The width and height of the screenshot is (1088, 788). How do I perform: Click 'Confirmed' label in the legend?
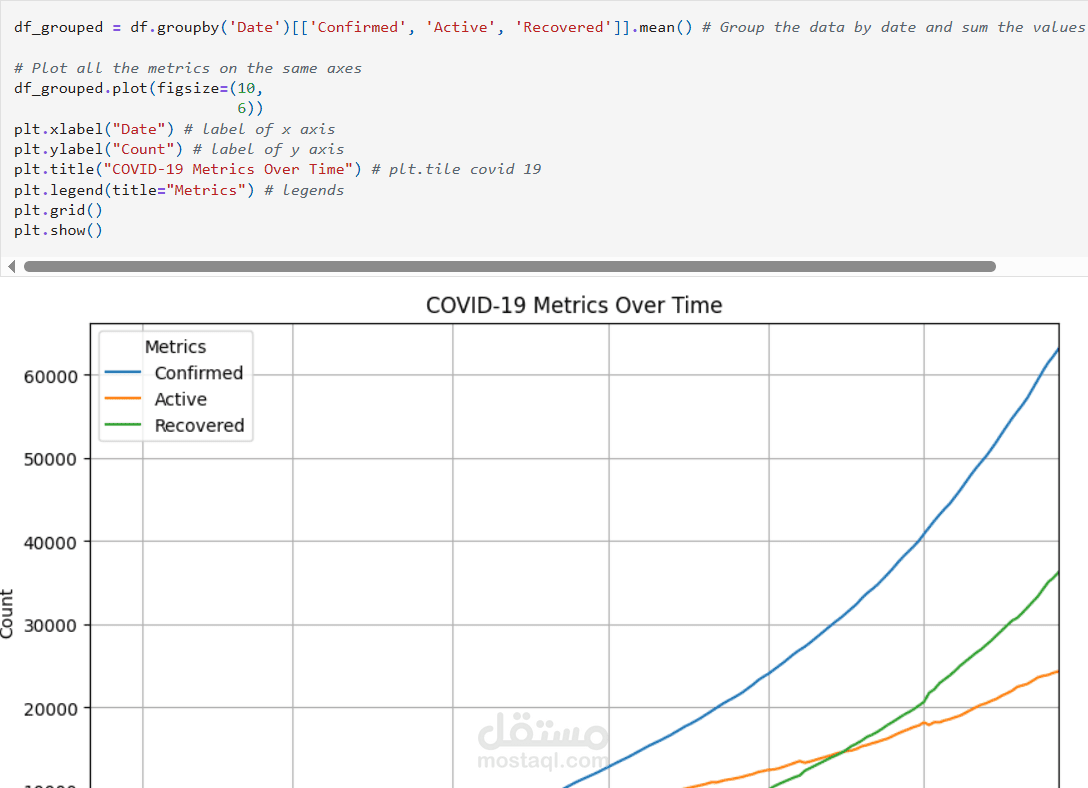tap(199, 373)
